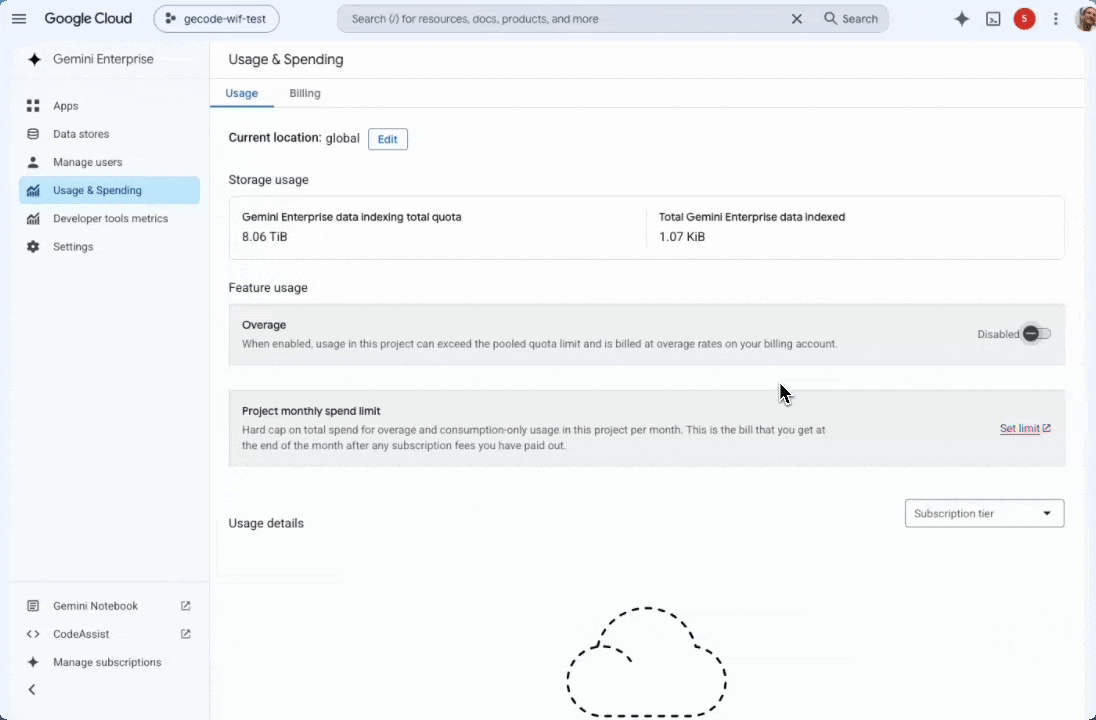The width and height of the screenshot is (1096, 720).
Task: Click the Search button
Action: 851,19
